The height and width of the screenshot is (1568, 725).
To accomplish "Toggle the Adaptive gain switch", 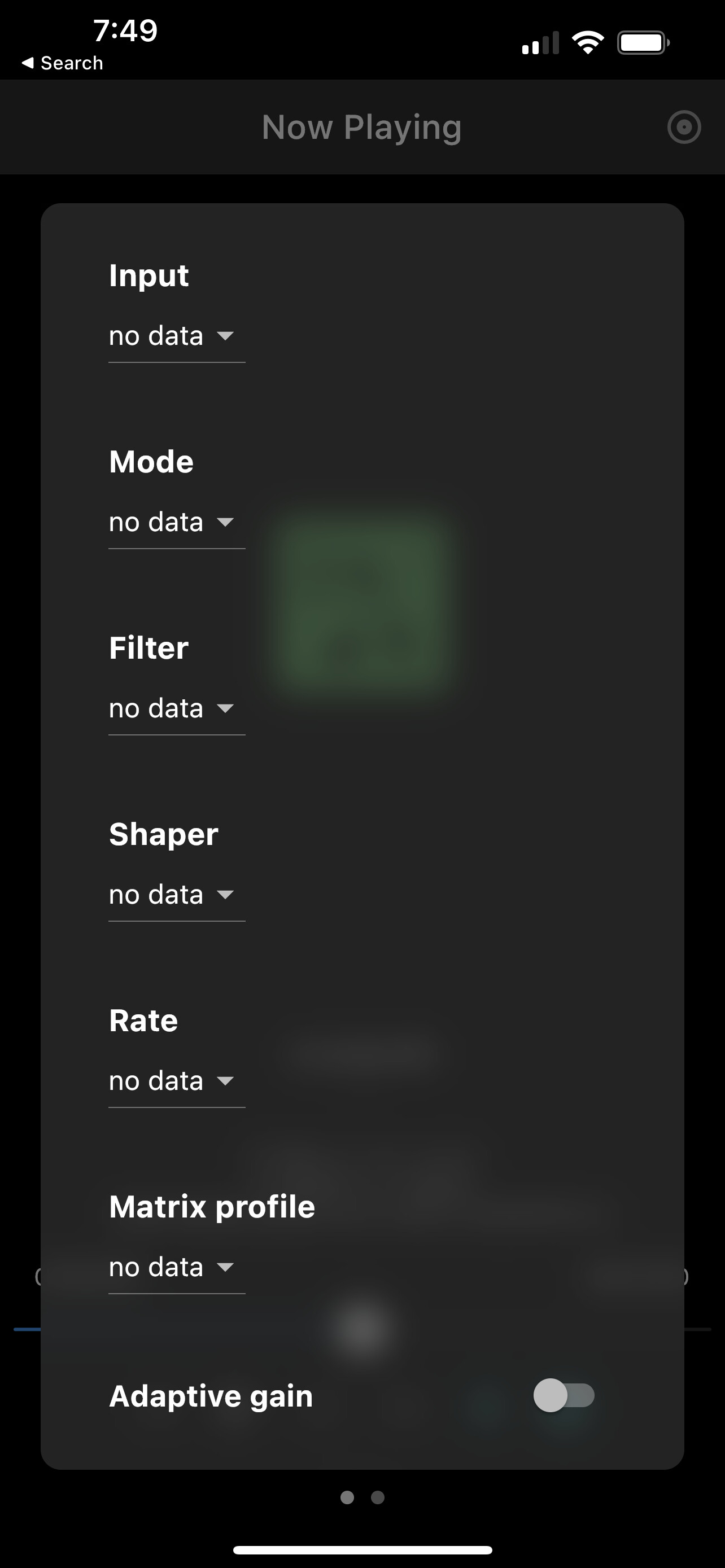I will click(x=564, y=1395).
